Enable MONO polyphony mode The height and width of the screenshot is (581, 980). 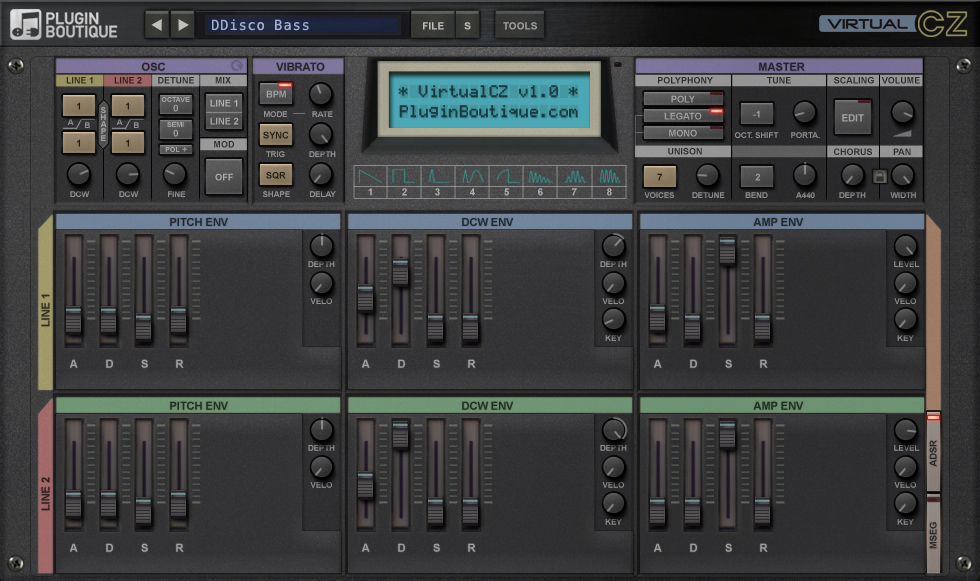pos(683,133)
